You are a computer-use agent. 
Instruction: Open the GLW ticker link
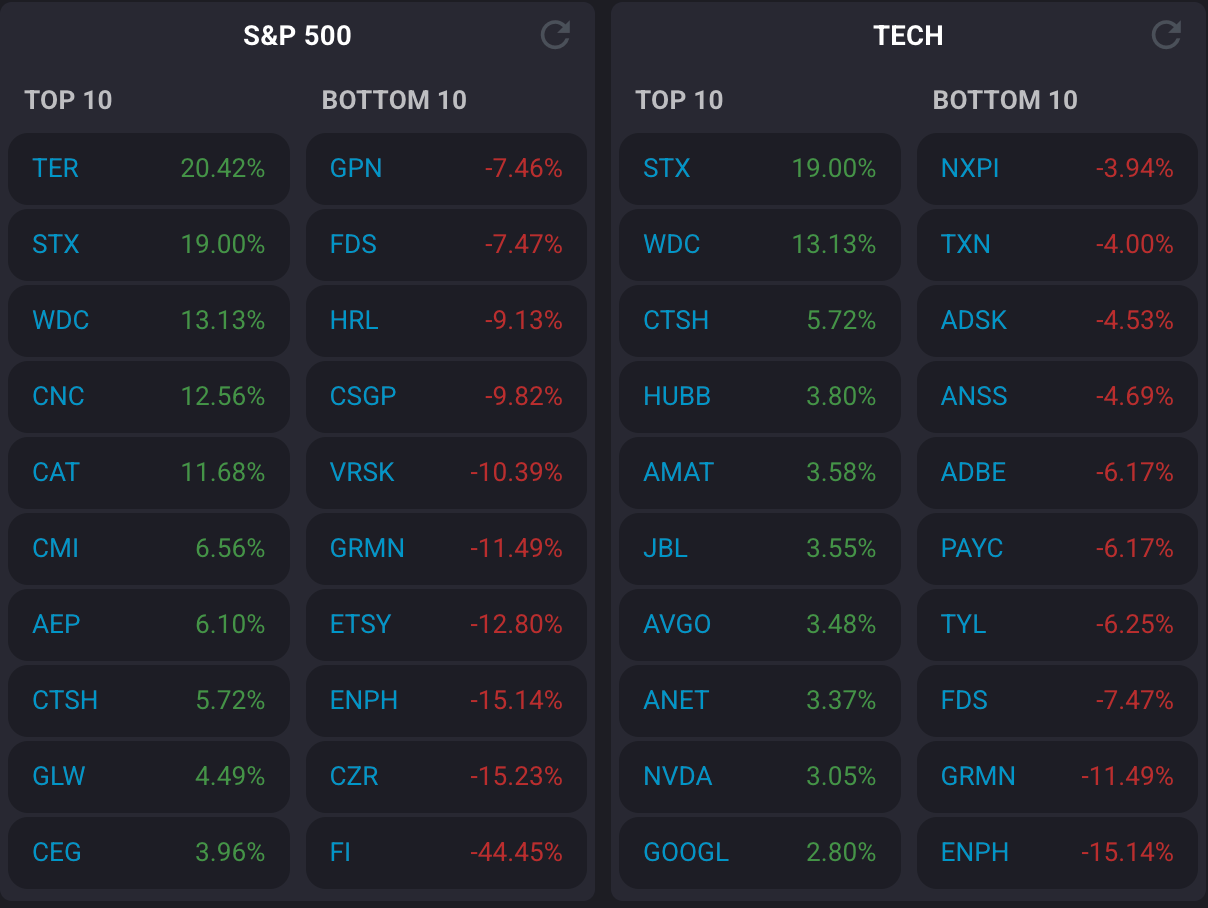59,776
